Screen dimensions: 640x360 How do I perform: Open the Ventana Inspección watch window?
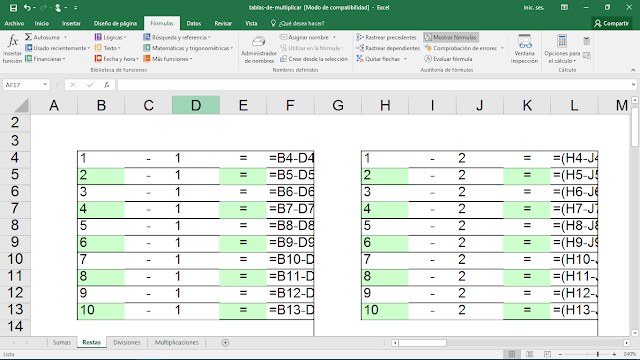524,49
